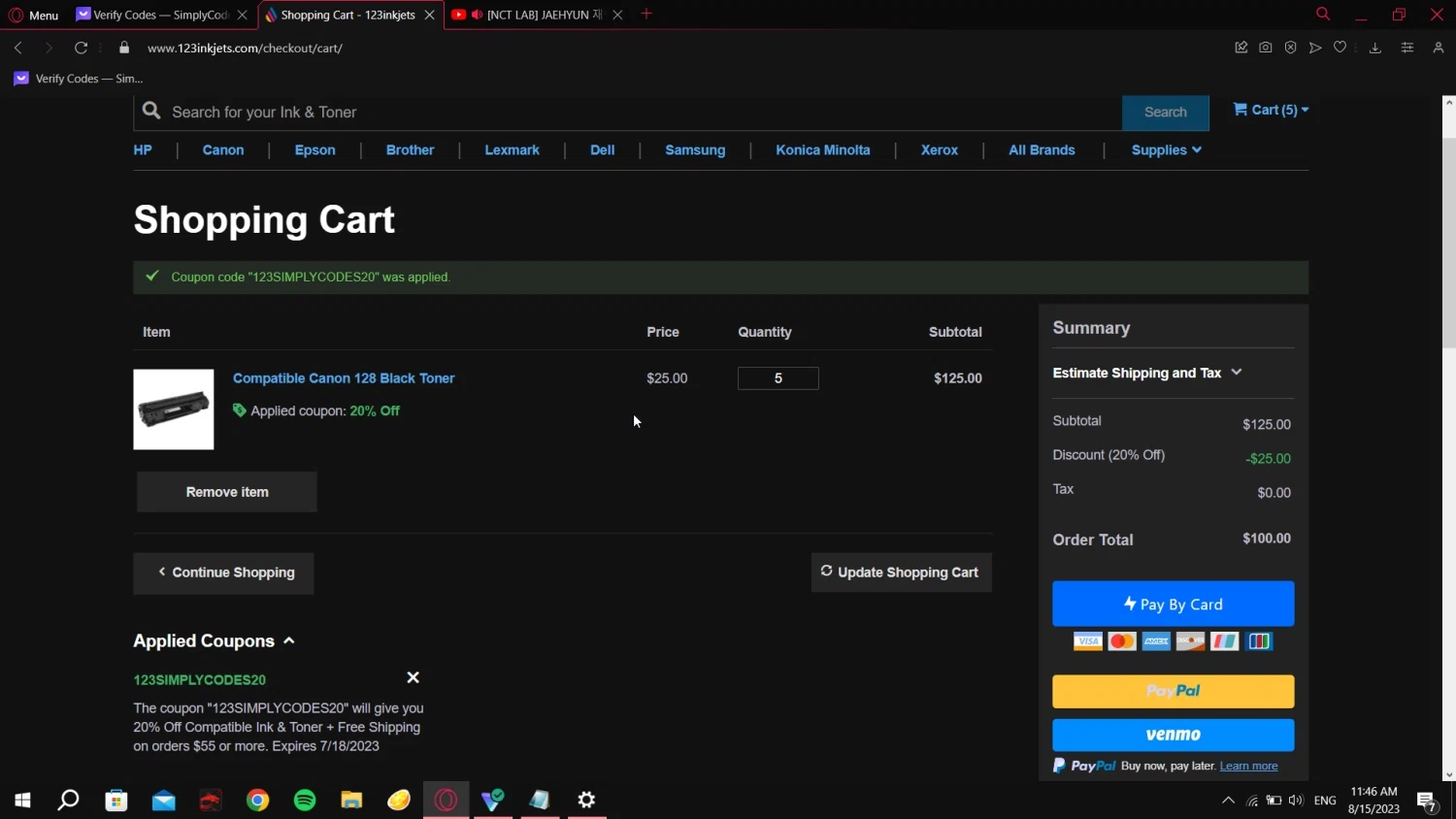Open the Samsung brand menu
This screenshot has width=1456, height=819.
[695, 149]
